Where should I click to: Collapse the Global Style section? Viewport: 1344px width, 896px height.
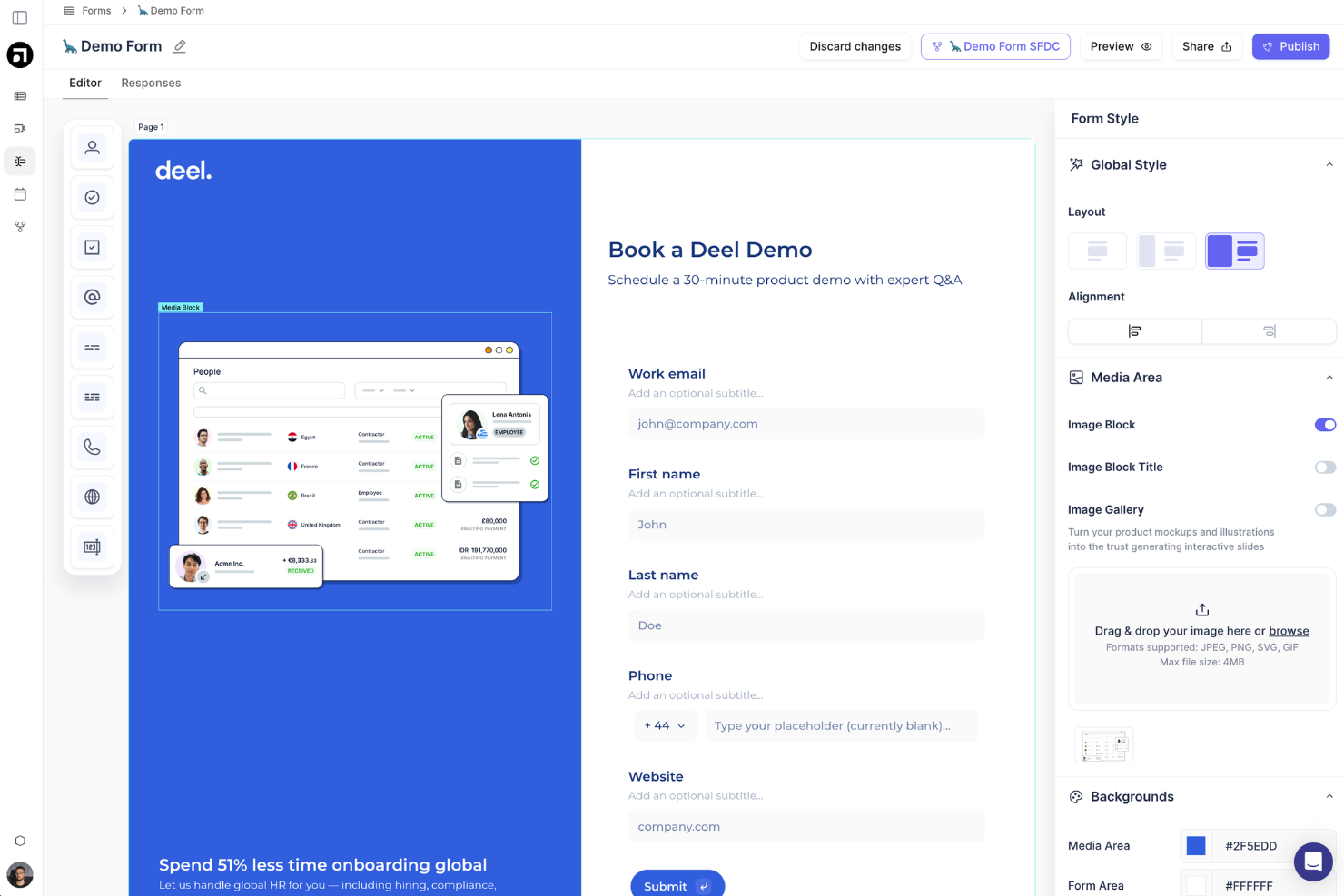(x=1329, y=163)
